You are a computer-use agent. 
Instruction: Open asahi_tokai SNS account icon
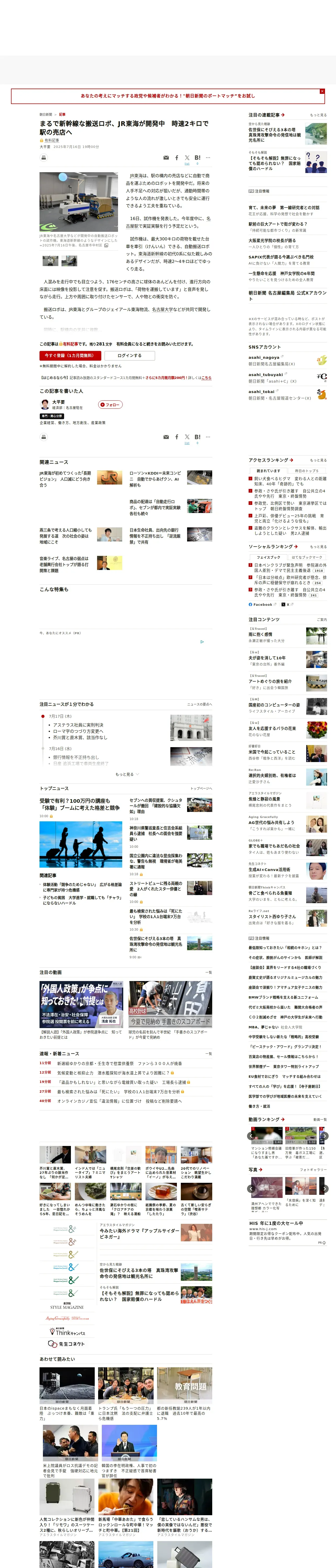[x=321, y=394]
